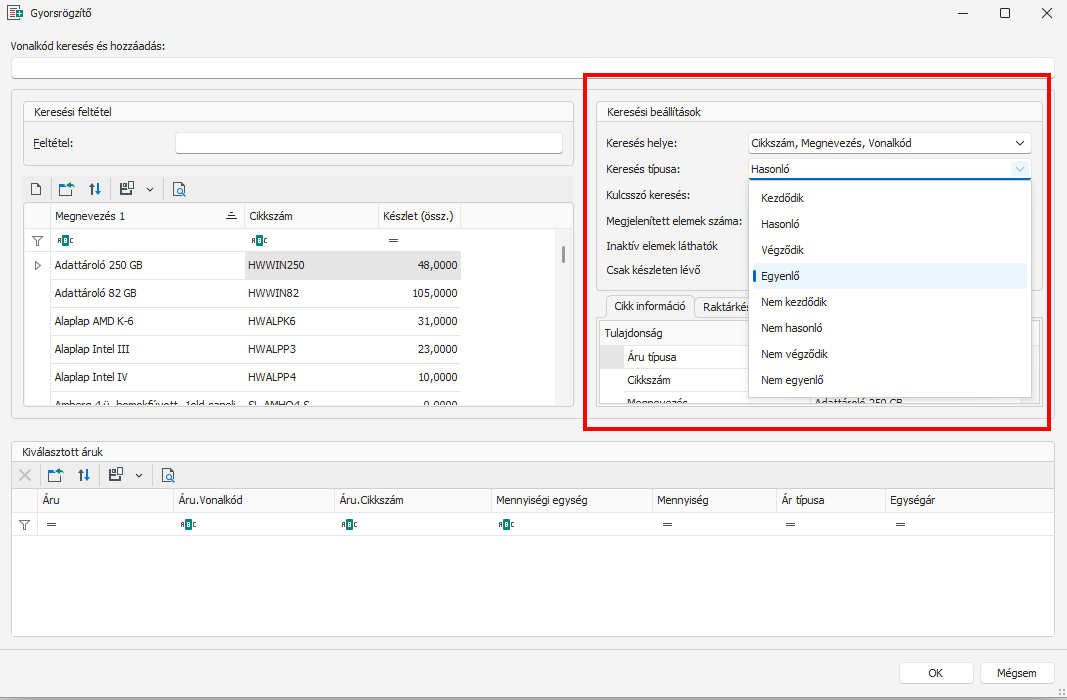
Task: Click the Mégsem cancel button
Action: tap(1017, 673)
